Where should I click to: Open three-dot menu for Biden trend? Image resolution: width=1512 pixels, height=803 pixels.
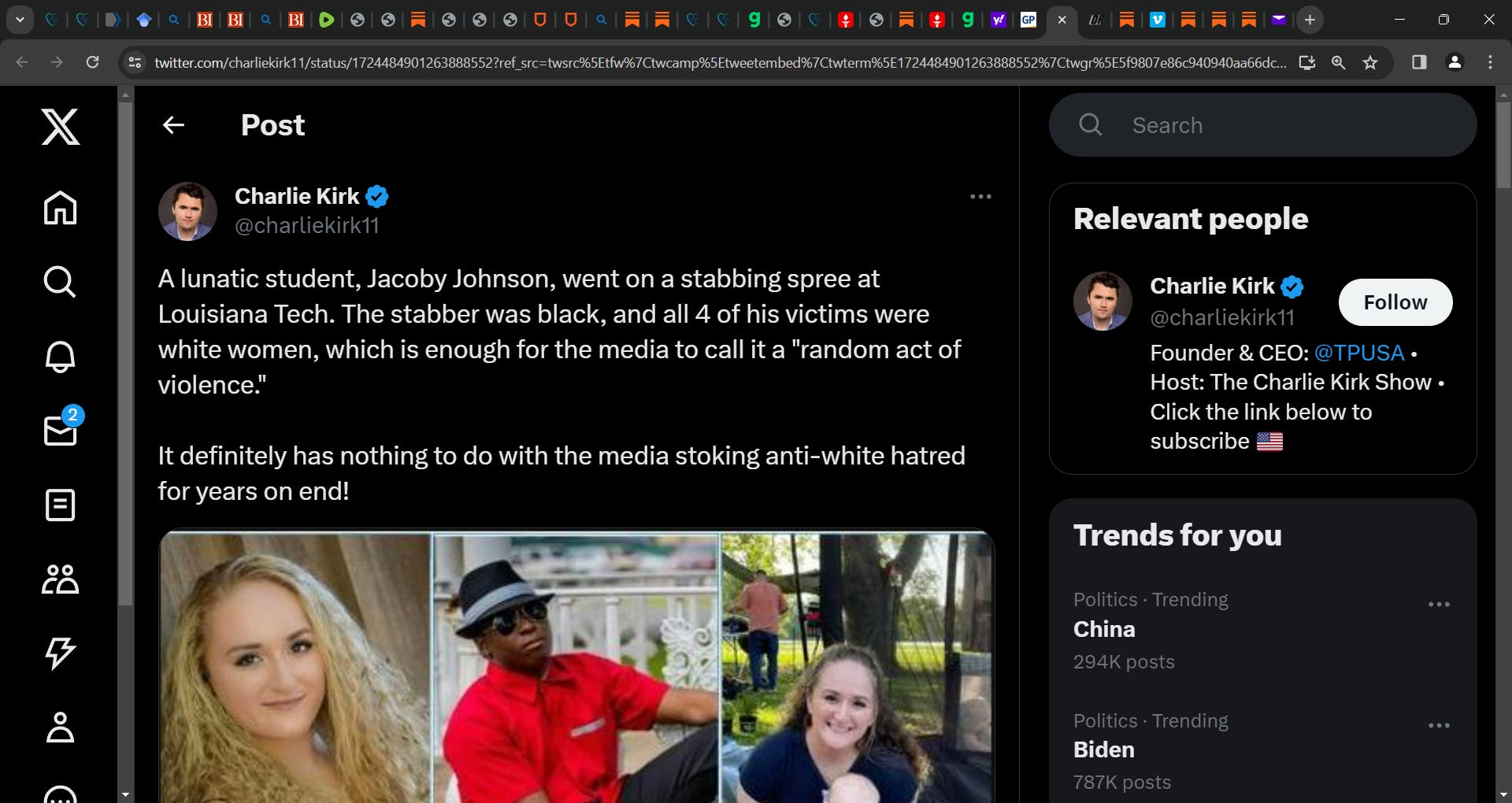pos(1439,726)
